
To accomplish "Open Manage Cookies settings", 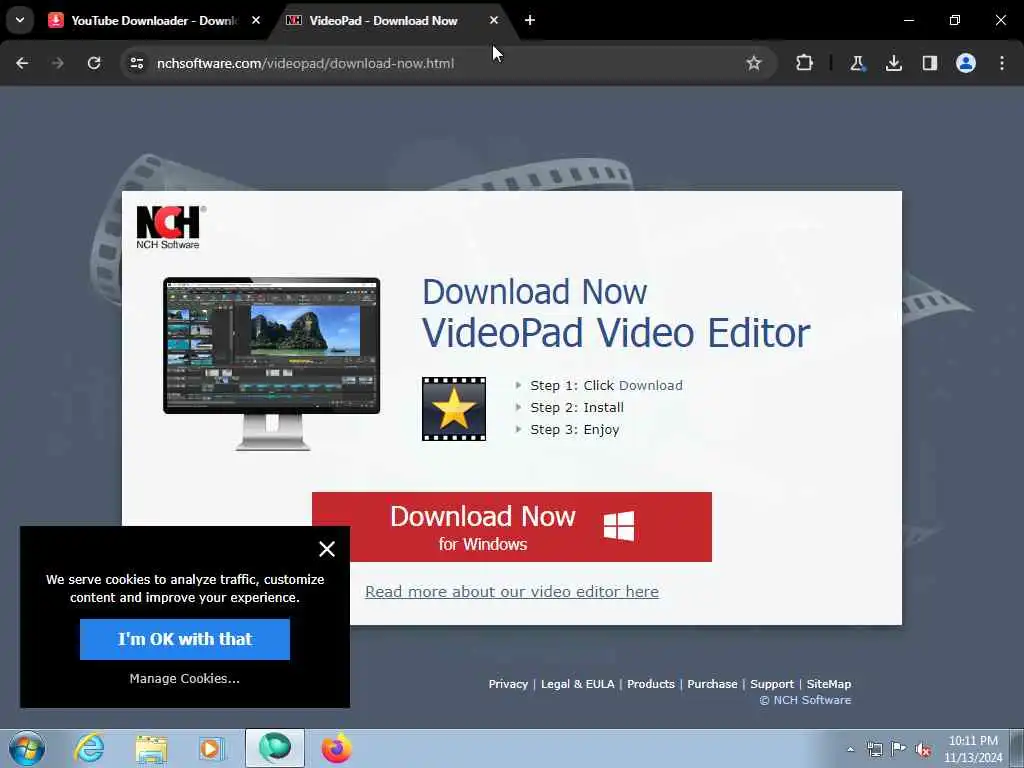I will pyautogui.click(x=185, y=679).
